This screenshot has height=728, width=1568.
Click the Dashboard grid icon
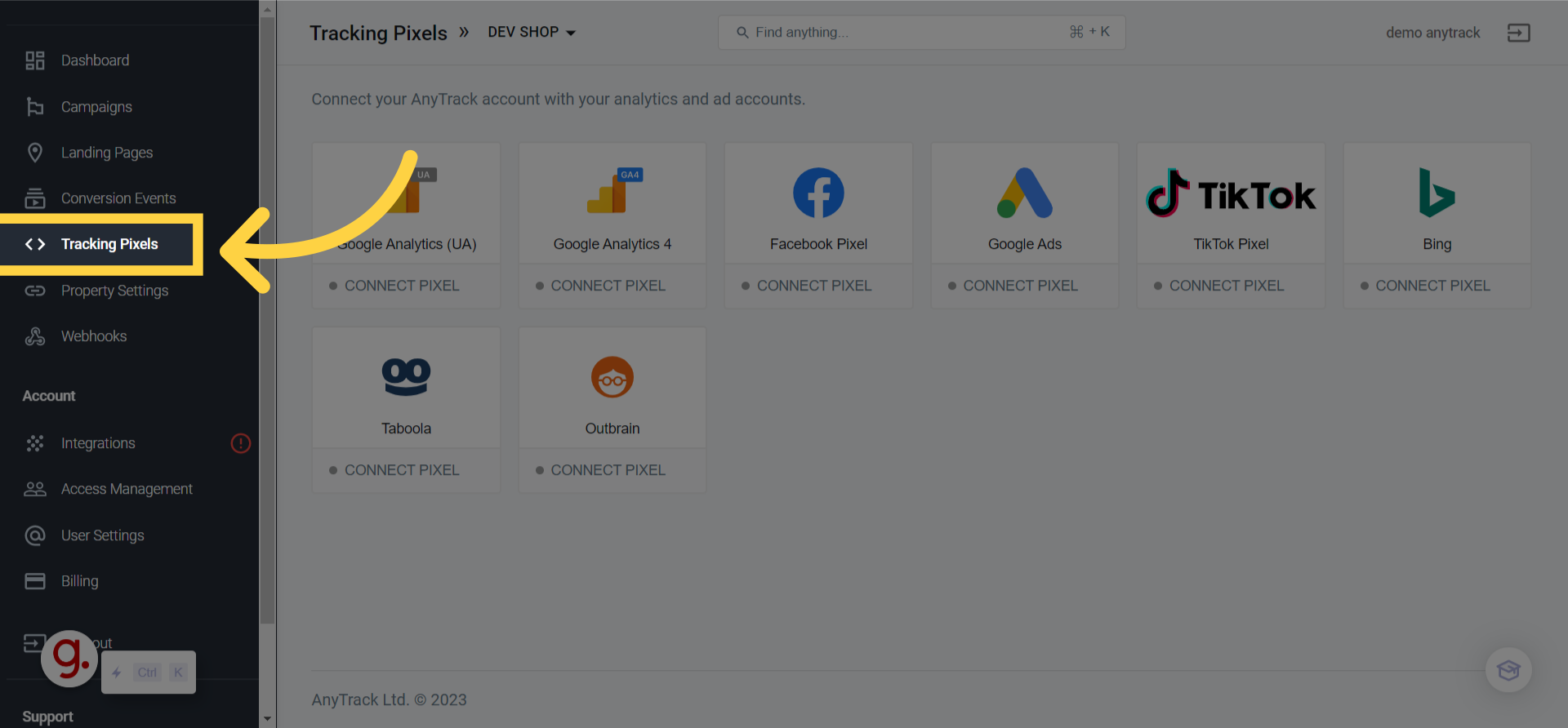(x=35, y=60)
